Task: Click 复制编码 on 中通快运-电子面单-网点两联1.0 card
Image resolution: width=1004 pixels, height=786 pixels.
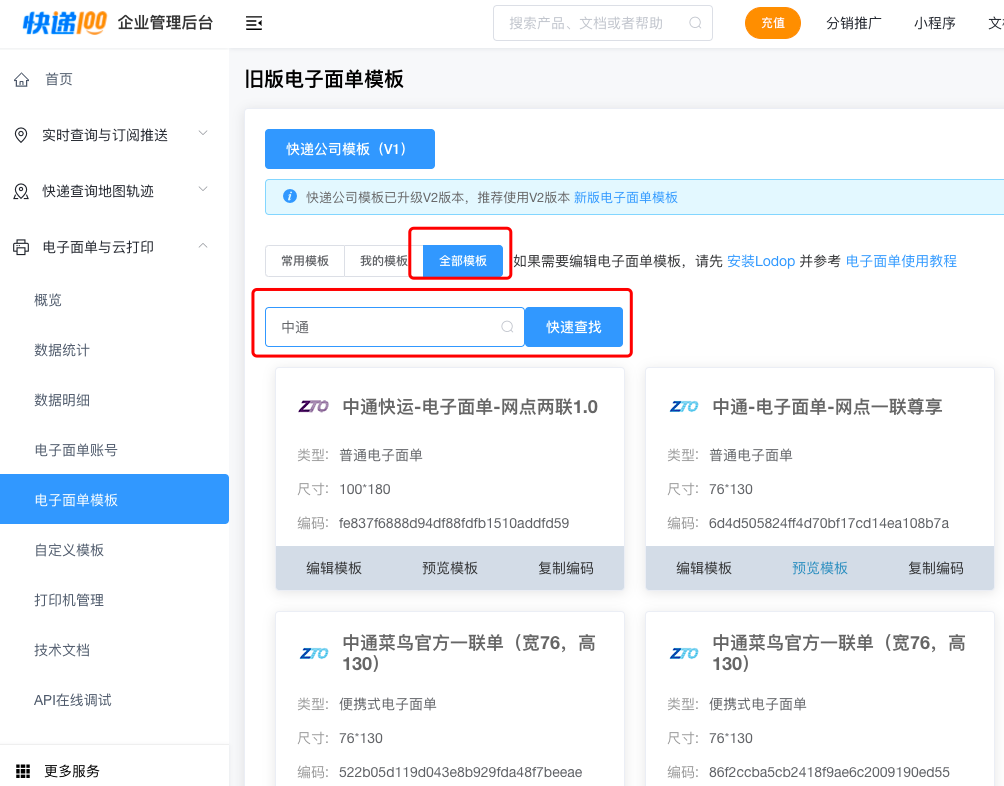Action: coord(565,568)
